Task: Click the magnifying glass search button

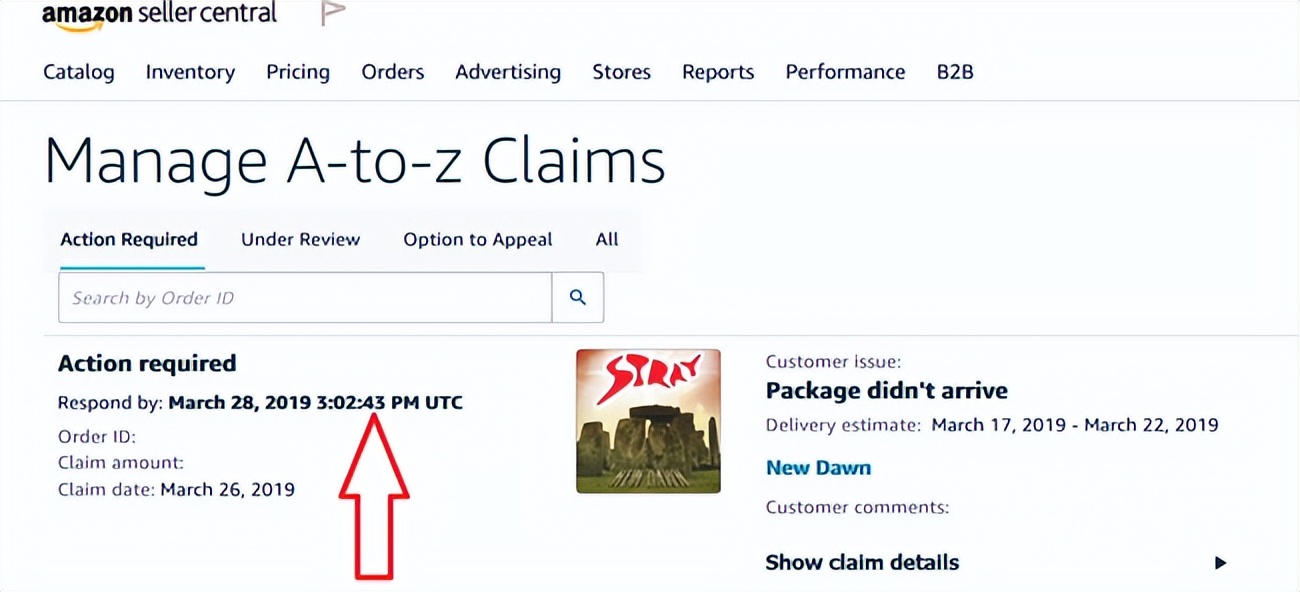Action: [x=578, y=297]
